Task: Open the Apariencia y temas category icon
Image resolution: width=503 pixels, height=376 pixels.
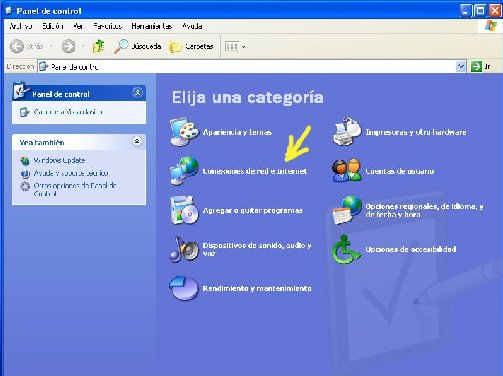Action: point(184,132)
